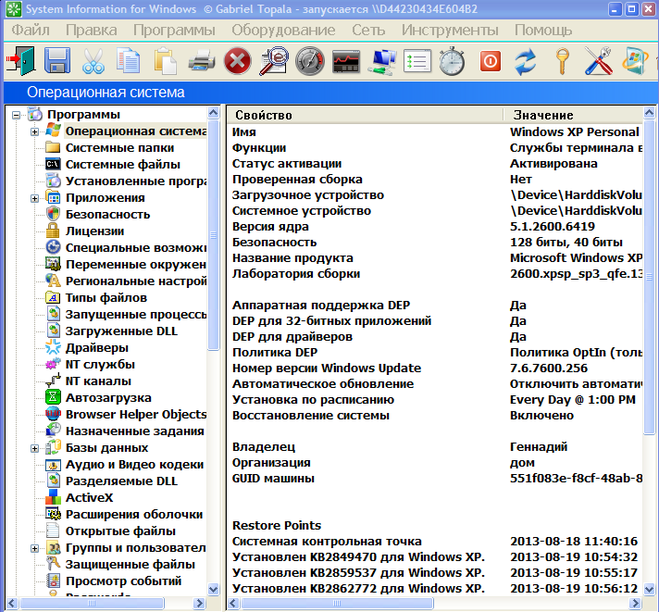Click the stopwatch toolbar icon
The width and height of the screenshot is (659, 612).
452,62
